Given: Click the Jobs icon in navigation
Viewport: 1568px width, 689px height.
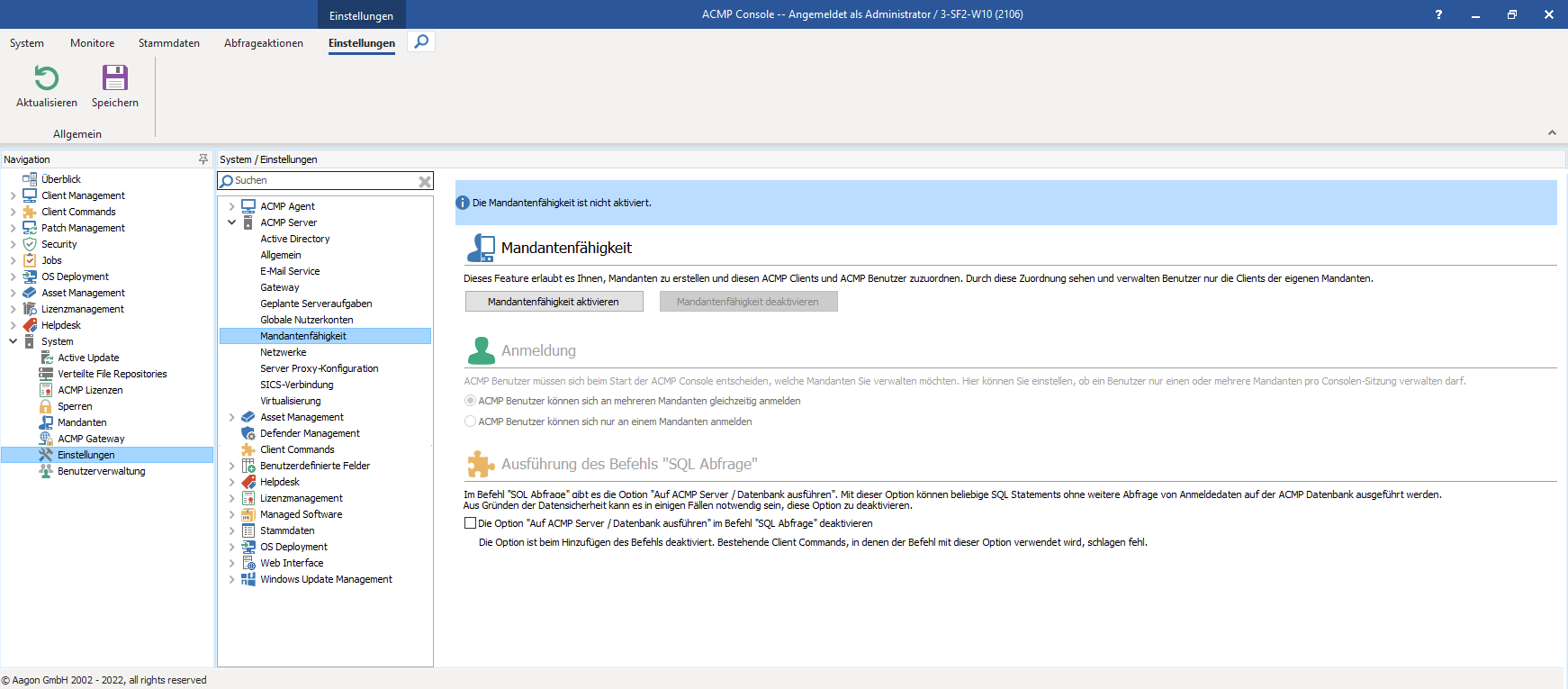Looking at the screenshot, I should coord(30,260).
